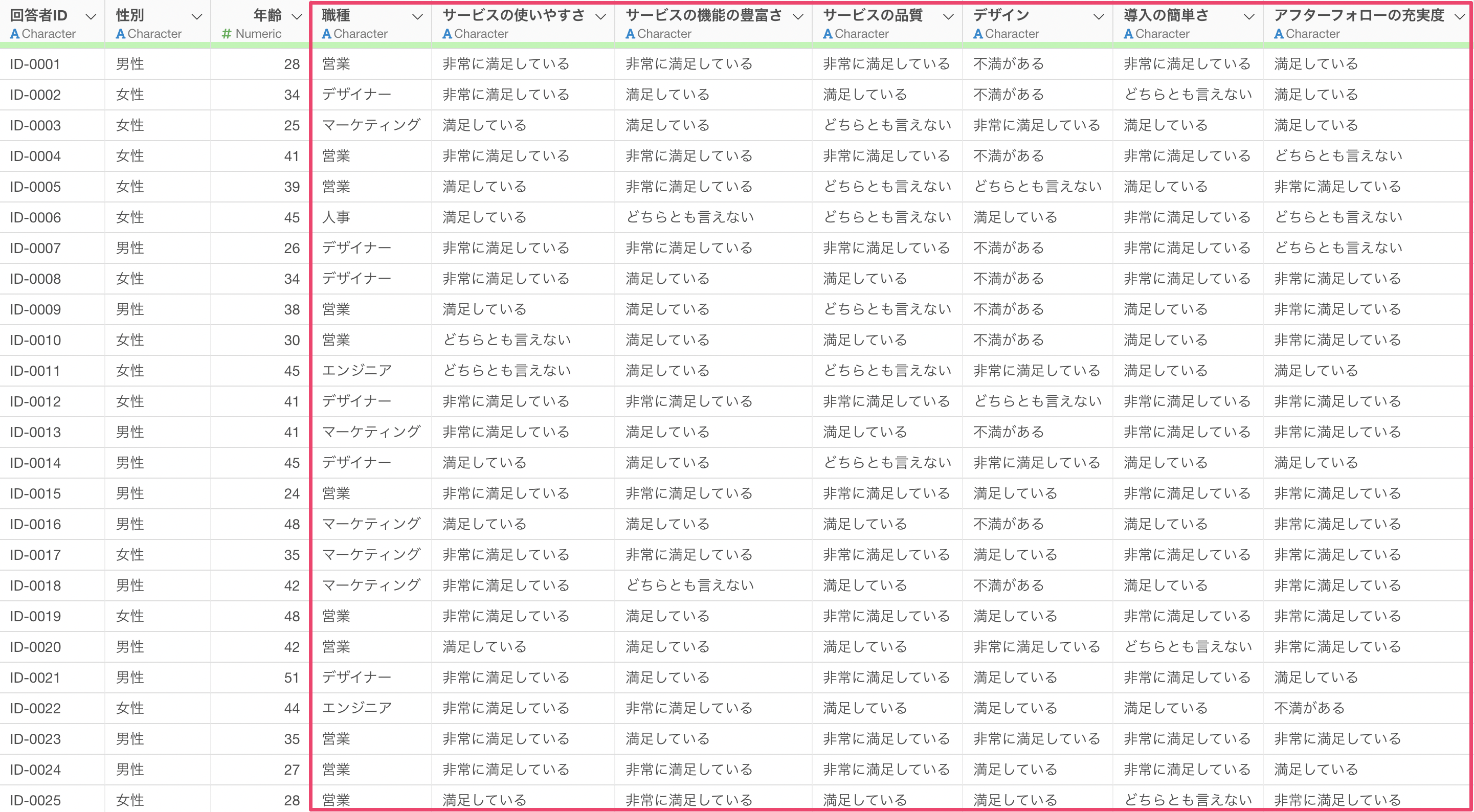
Task: Click the ID-0025 row identifier
Action: [35, 800]
